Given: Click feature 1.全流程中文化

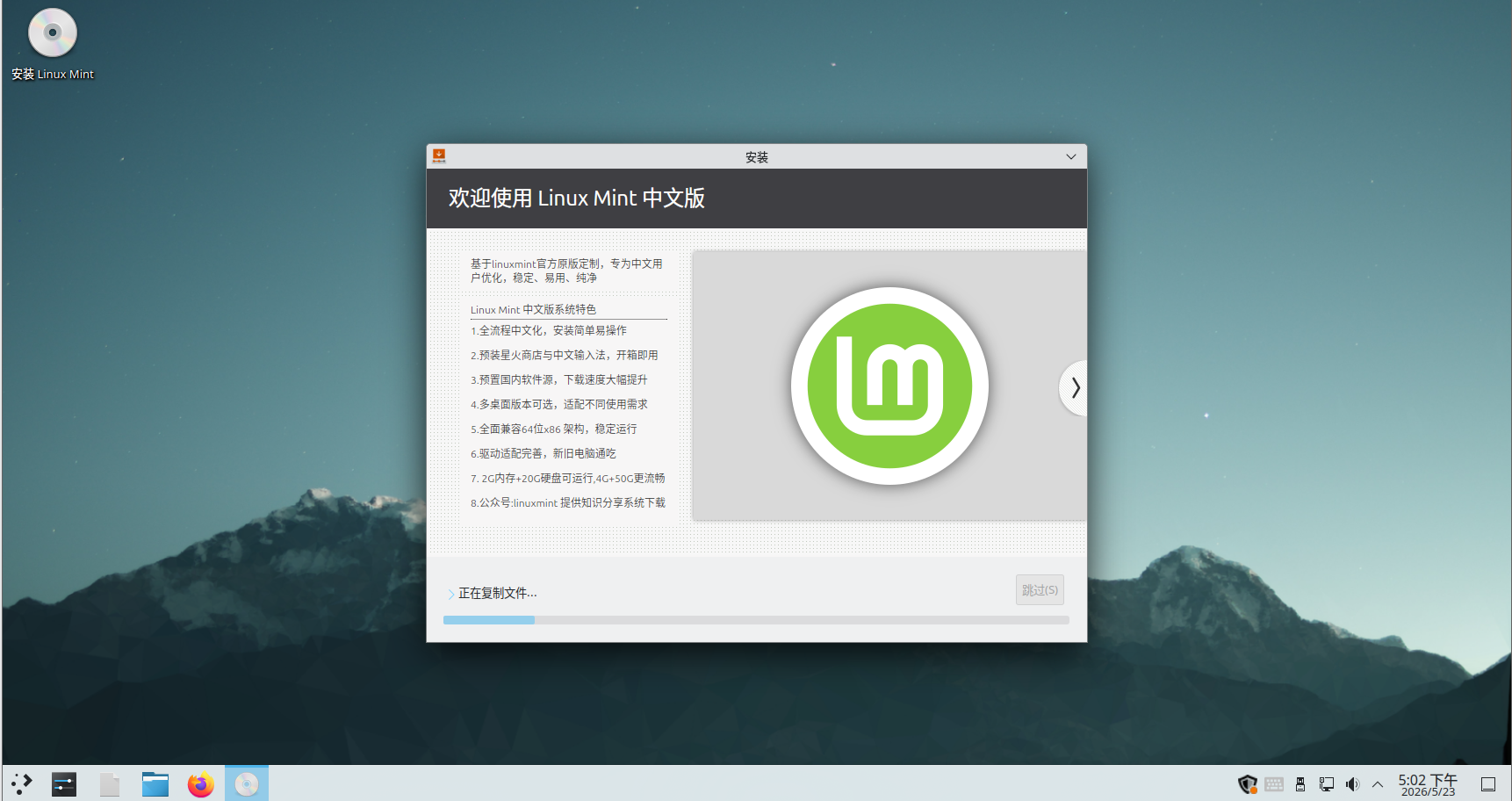Looking at the screenshot, I should 549,330.
